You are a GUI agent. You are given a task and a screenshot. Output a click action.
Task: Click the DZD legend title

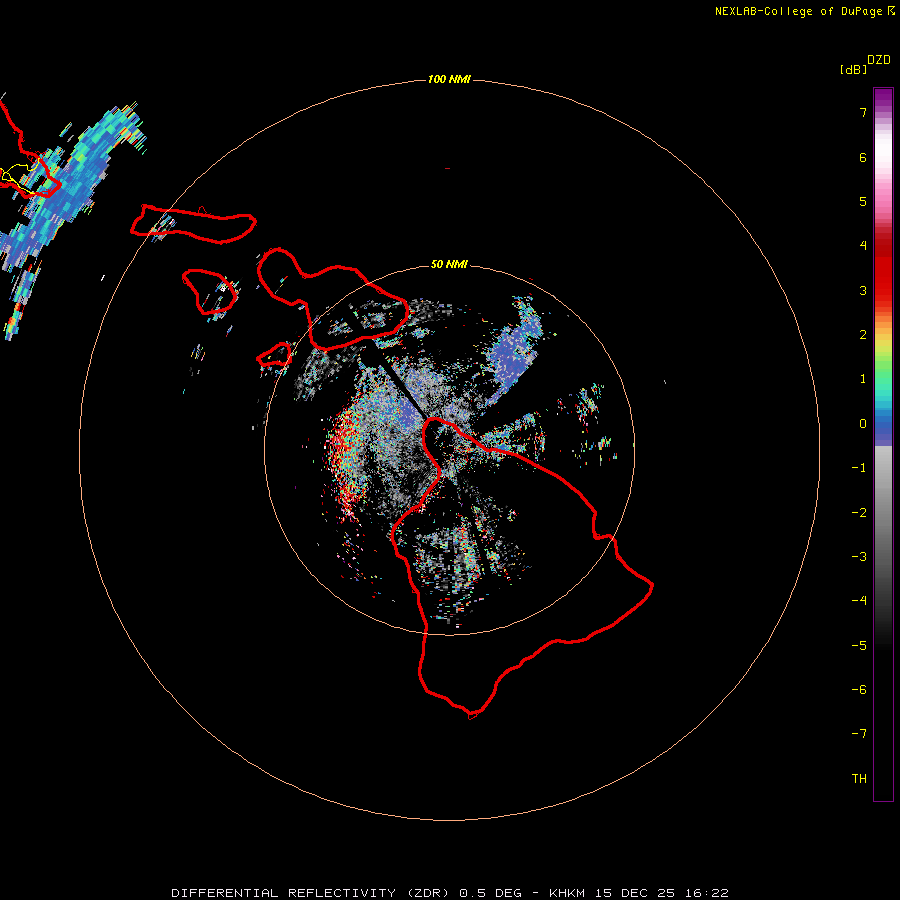click(879, 60)
